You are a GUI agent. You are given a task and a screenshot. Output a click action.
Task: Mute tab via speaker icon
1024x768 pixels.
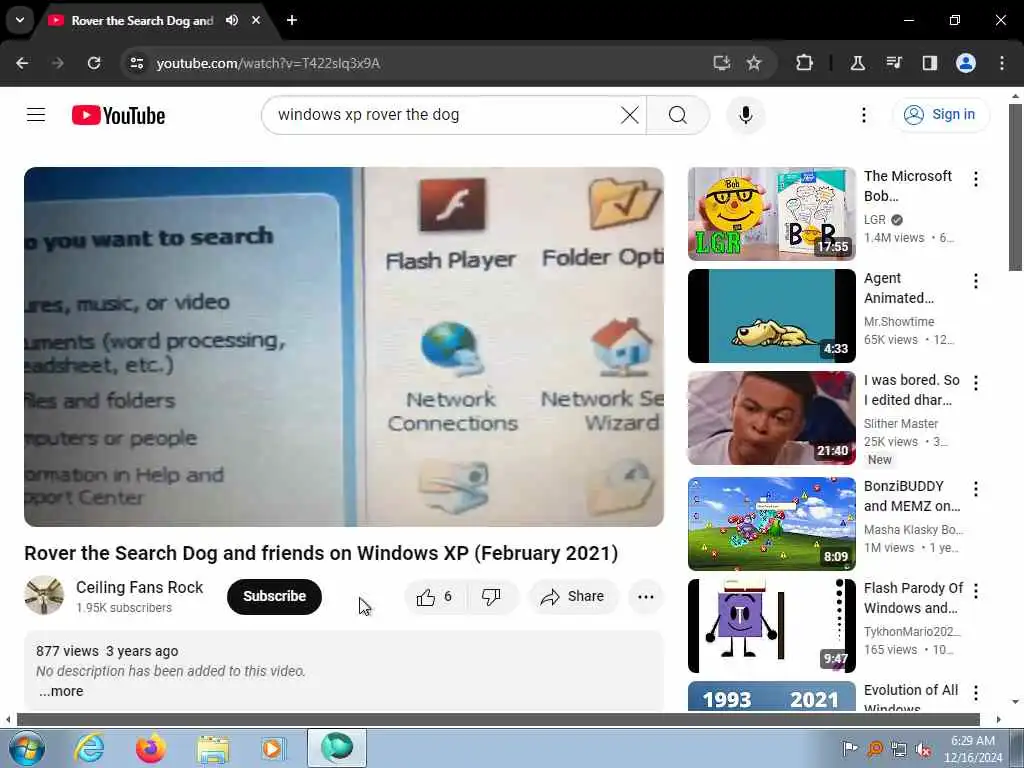232,20
